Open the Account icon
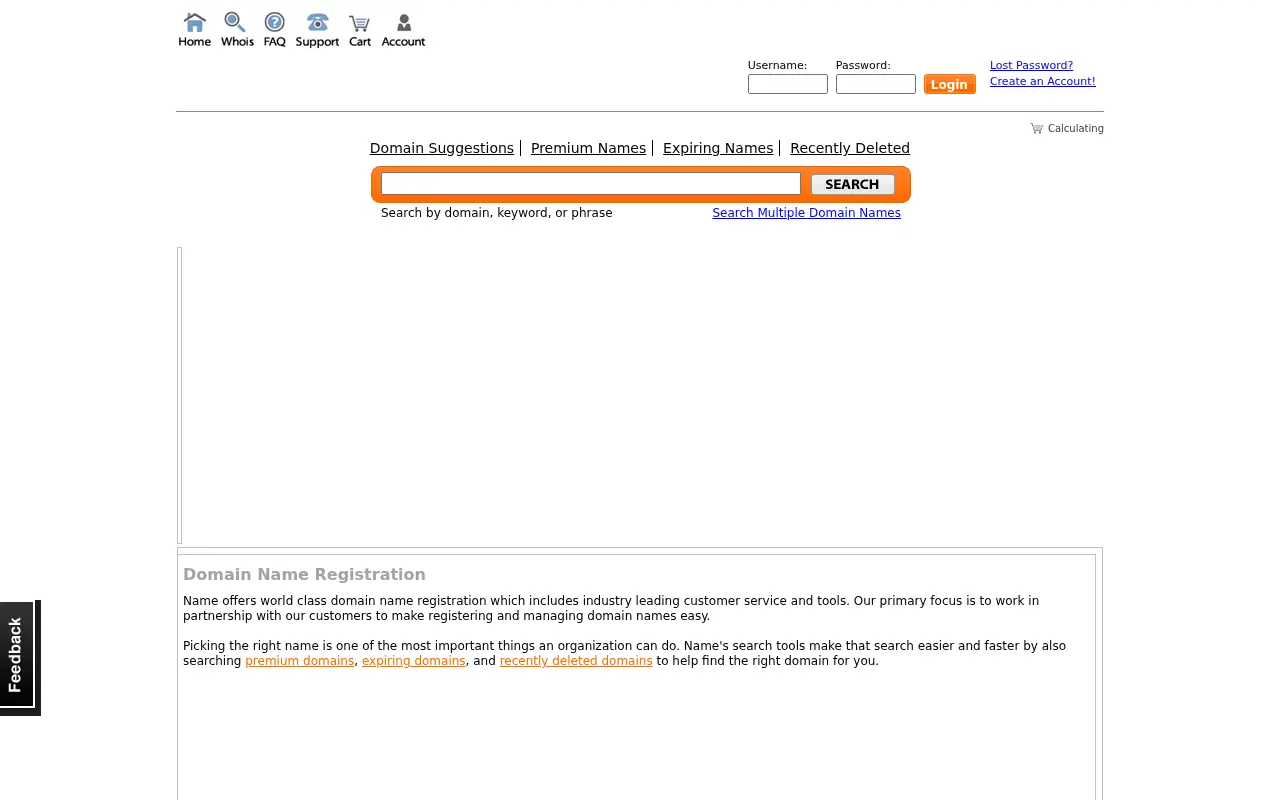The image size is (1280, 800). point(403,30)
